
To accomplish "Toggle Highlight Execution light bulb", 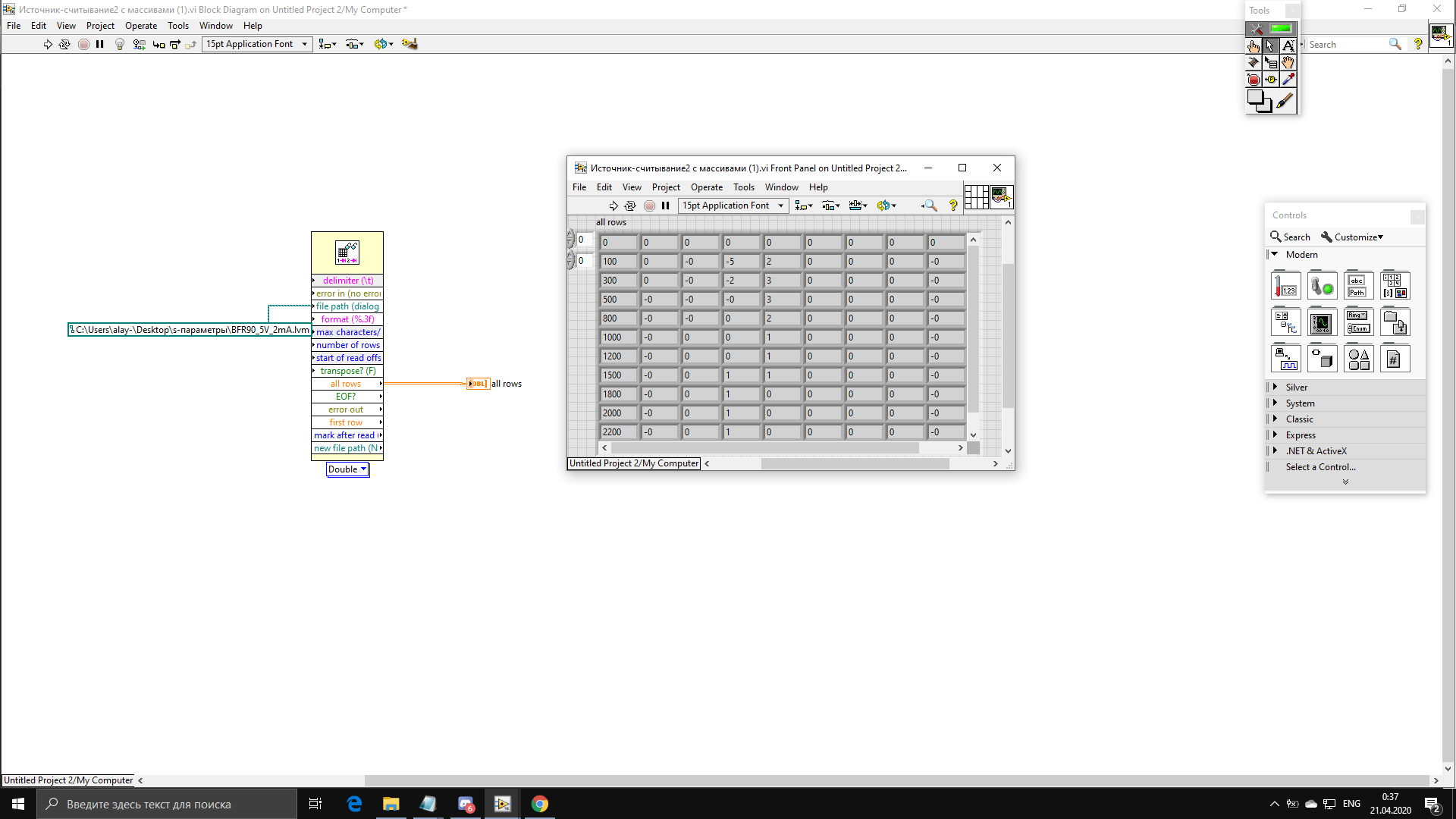I will 119,44.
